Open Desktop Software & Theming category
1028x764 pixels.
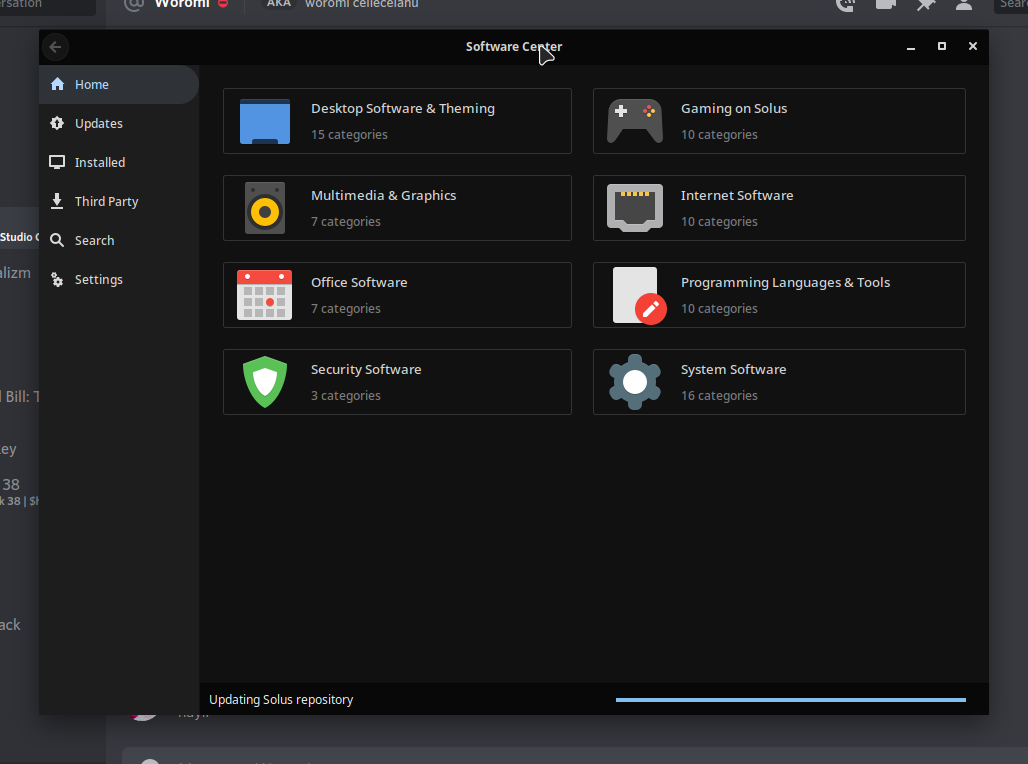tap(397, 121)
